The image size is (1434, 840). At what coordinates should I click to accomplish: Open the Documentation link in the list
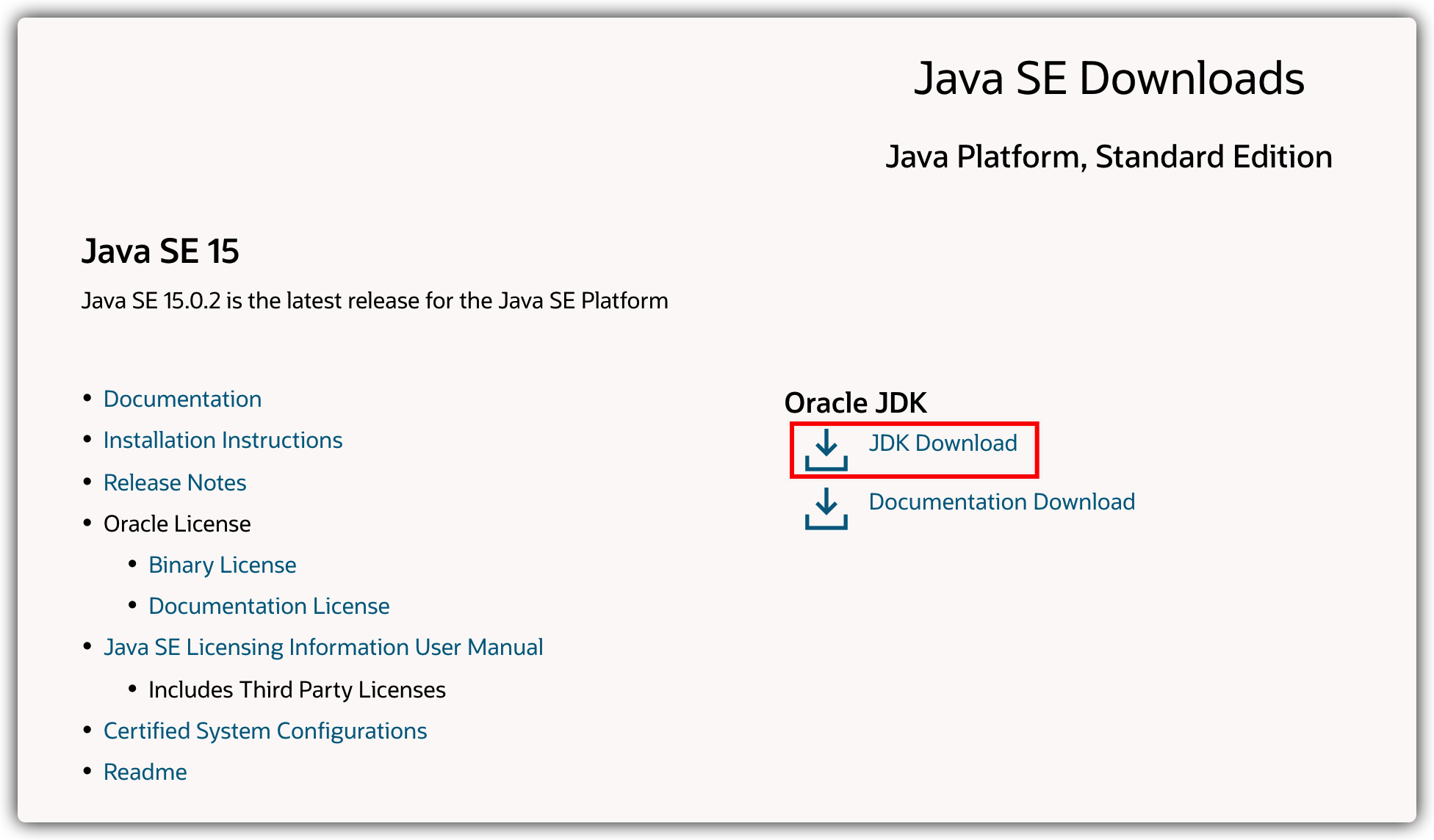click(x=182, y=399)
